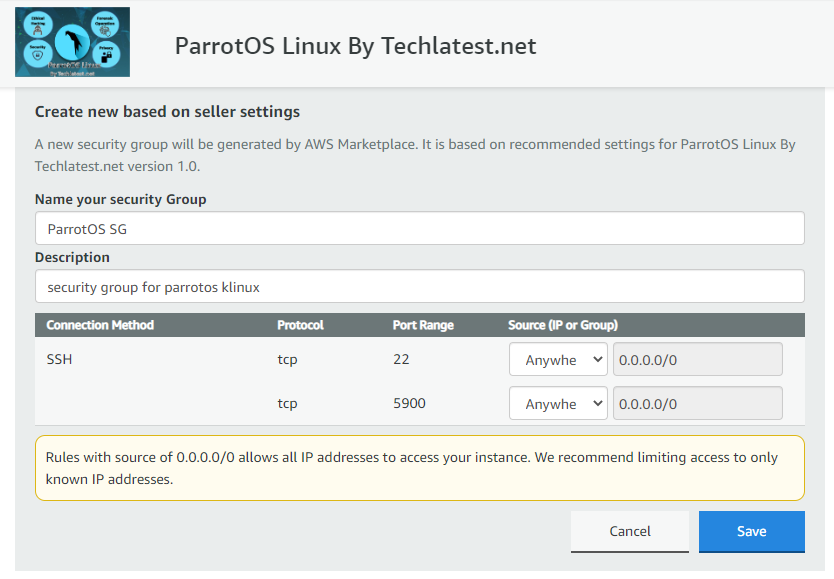This screenshot has height=579, width=834.
Task: Click the 0.0.0.0/0 field for port 5900
Action: (698, 404)
